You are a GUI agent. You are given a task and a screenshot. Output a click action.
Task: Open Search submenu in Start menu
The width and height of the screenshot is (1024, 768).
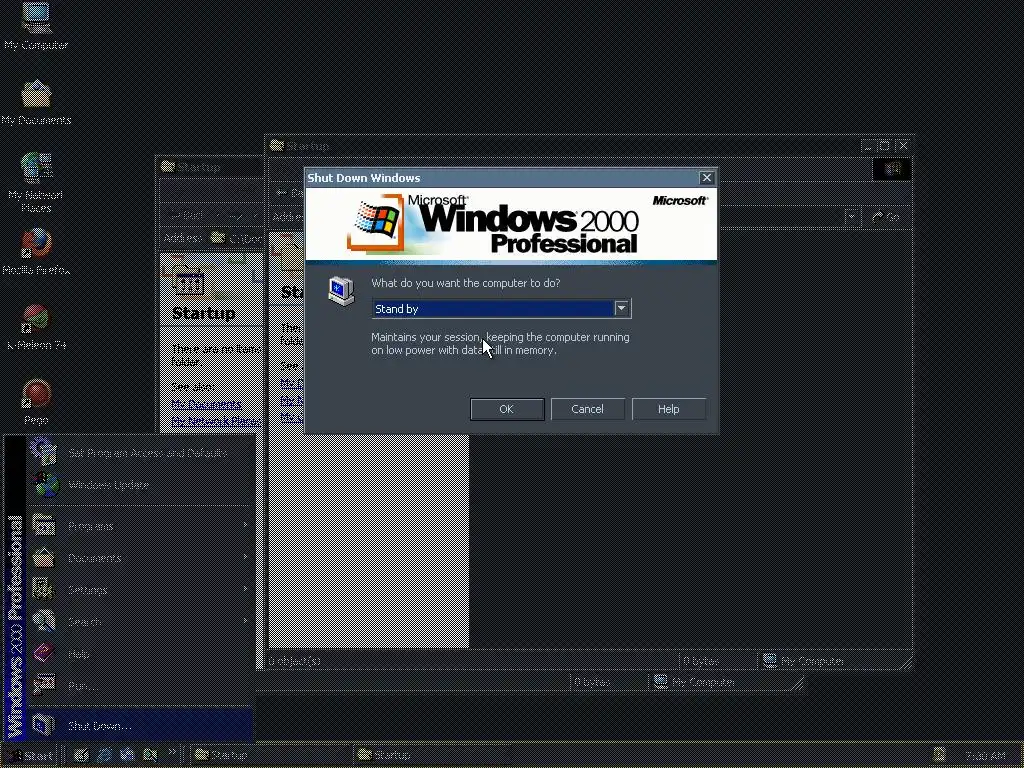(x=140, y=622)
